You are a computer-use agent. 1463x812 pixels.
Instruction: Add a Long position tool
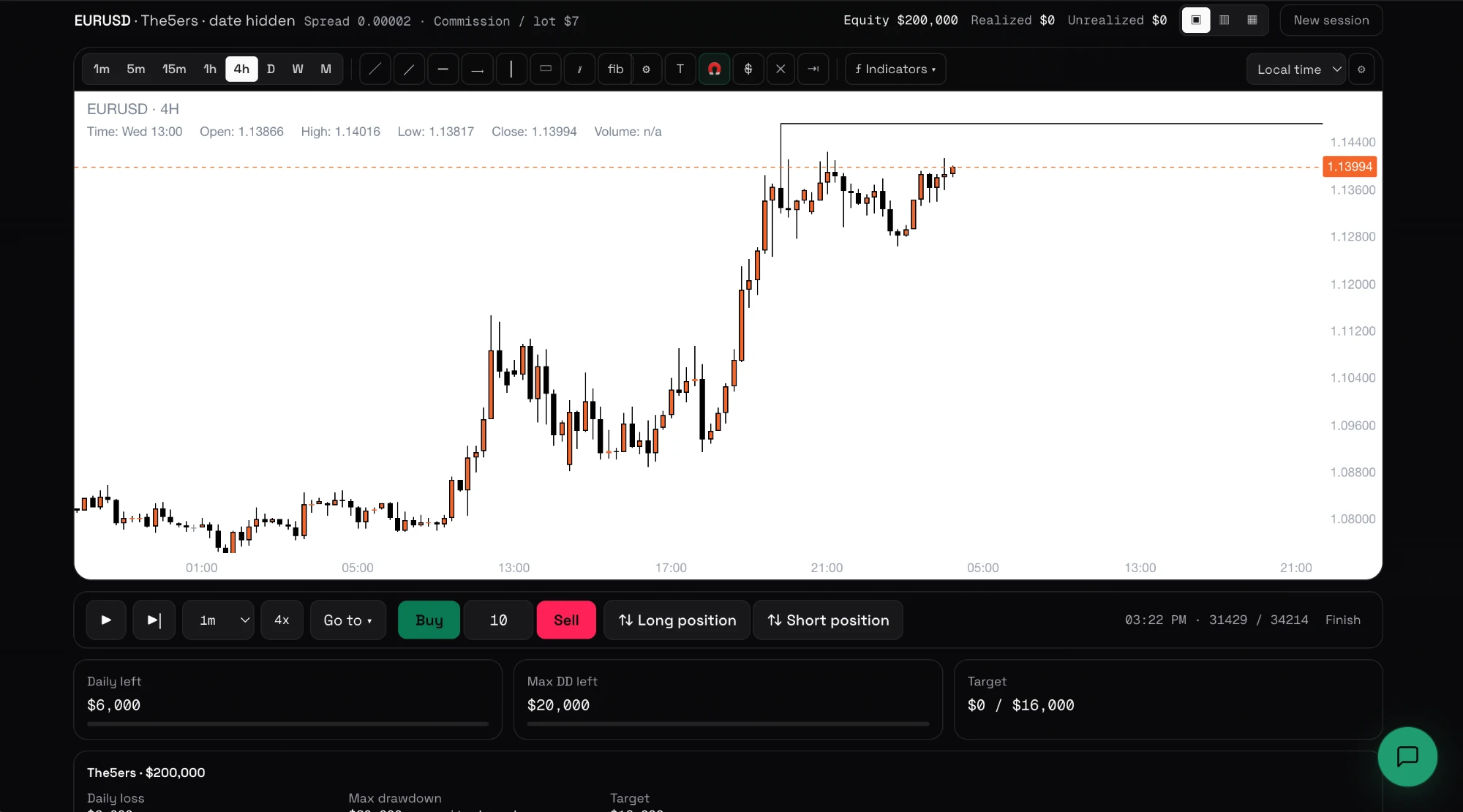click(x=677, y=620)
